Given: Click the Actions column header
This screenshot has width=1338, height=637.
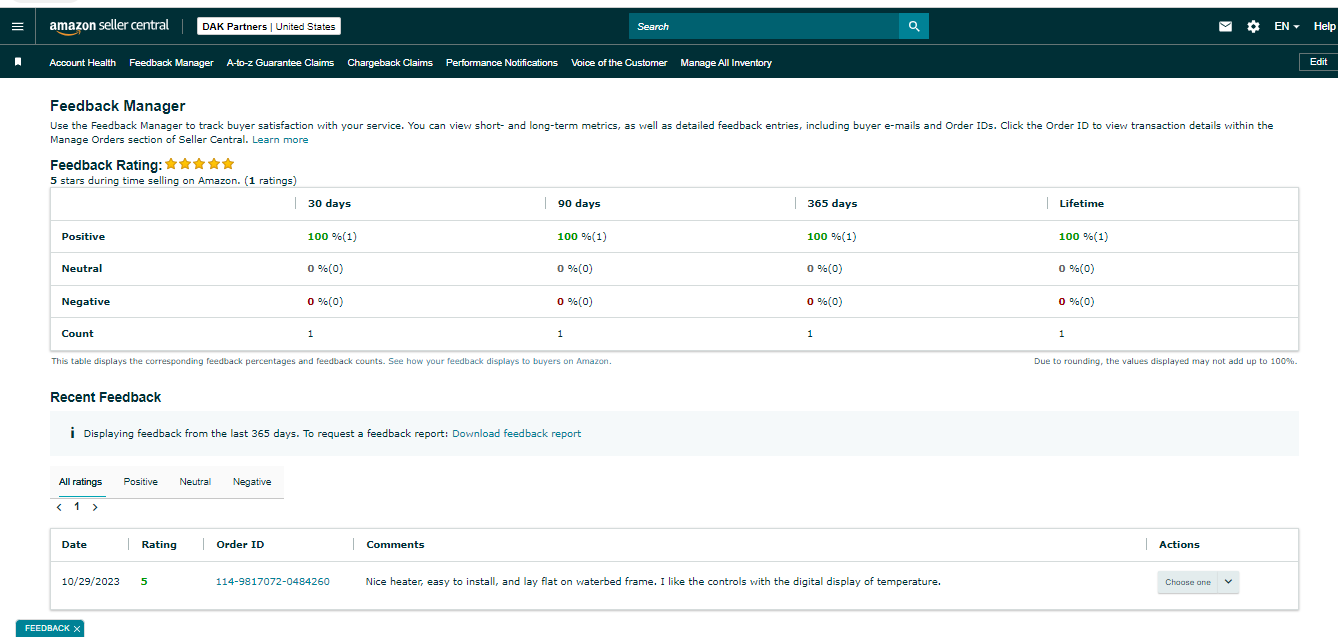Looking at the screenshot, I should [x=1179, y=545].
